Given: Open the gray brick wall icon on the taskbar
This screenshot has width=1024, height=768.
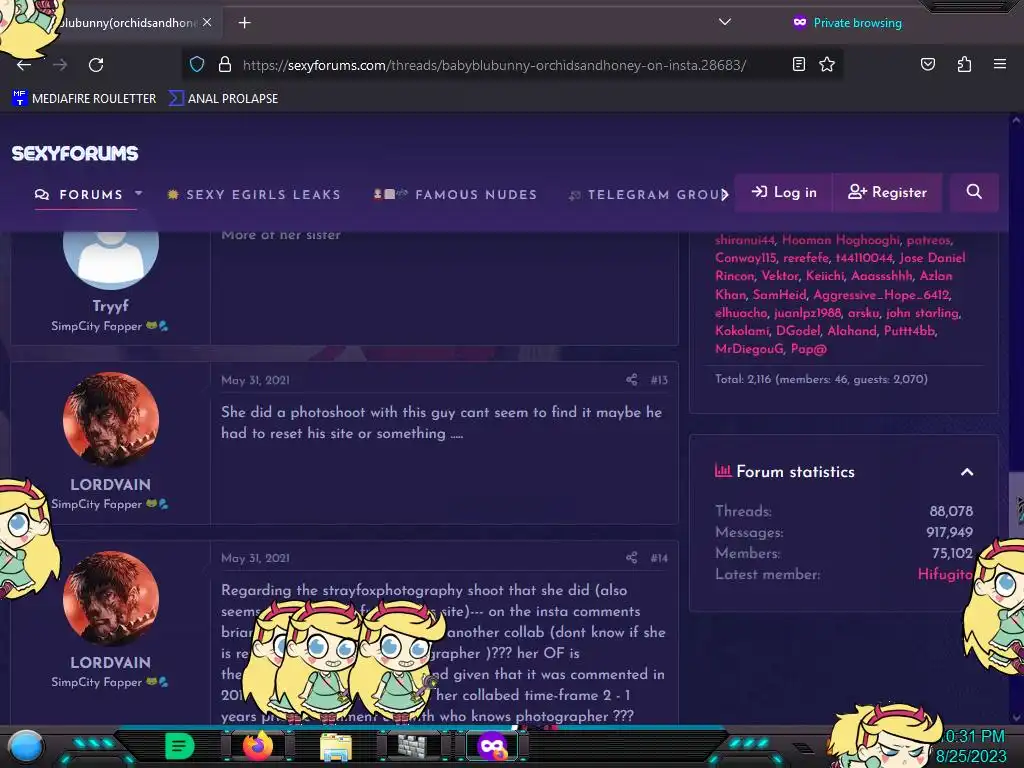Looking at the screenshot, I should tap(413, 746).
